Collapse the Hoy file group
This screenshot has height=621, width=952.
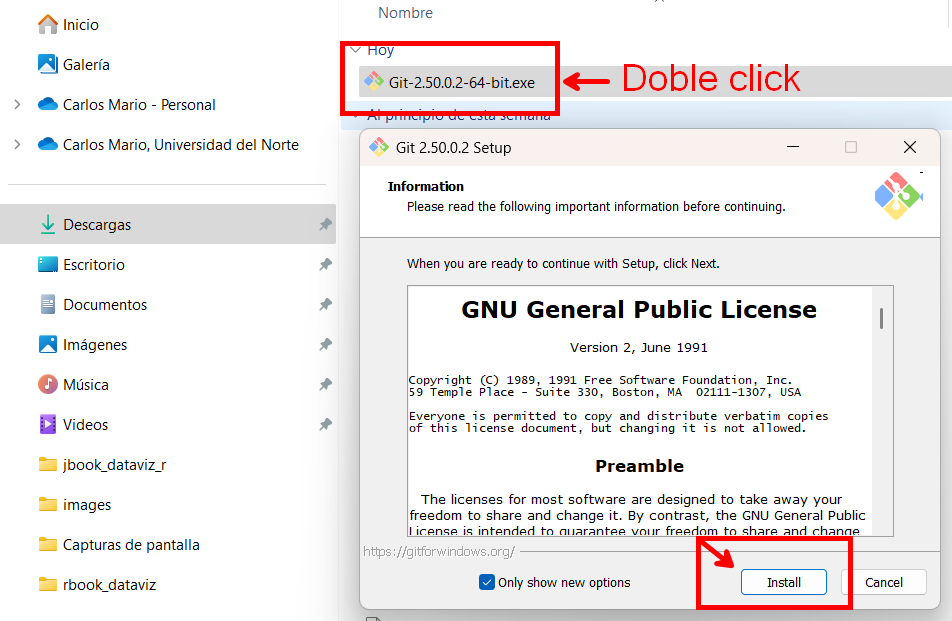click(x=357, y=48)
